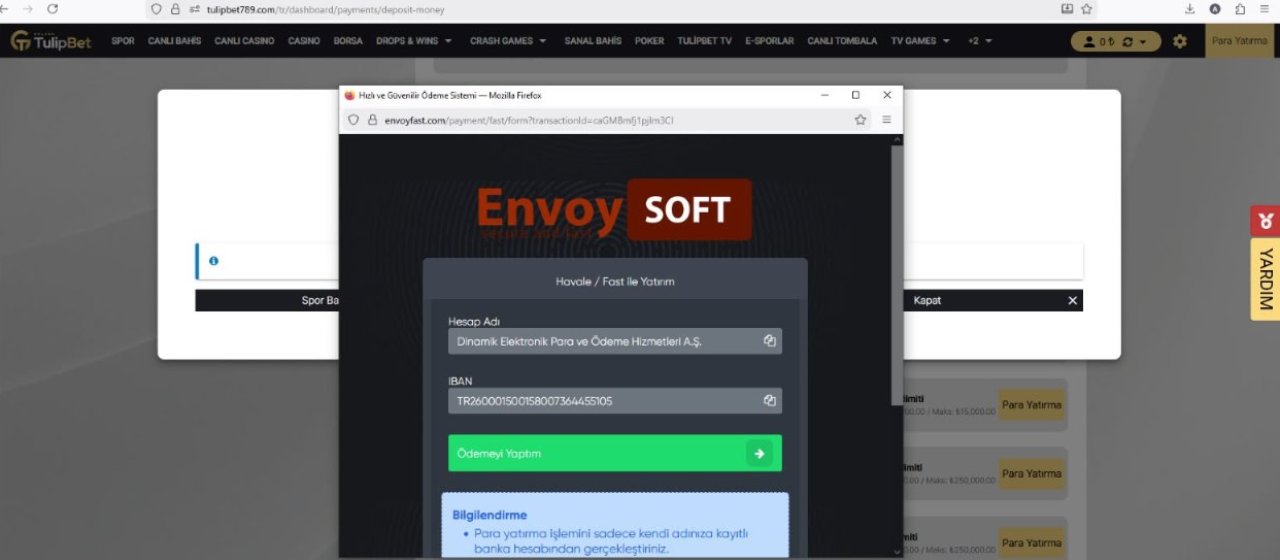
Task: Bookmark the envoyfast.com popup page
Action: 860,120
